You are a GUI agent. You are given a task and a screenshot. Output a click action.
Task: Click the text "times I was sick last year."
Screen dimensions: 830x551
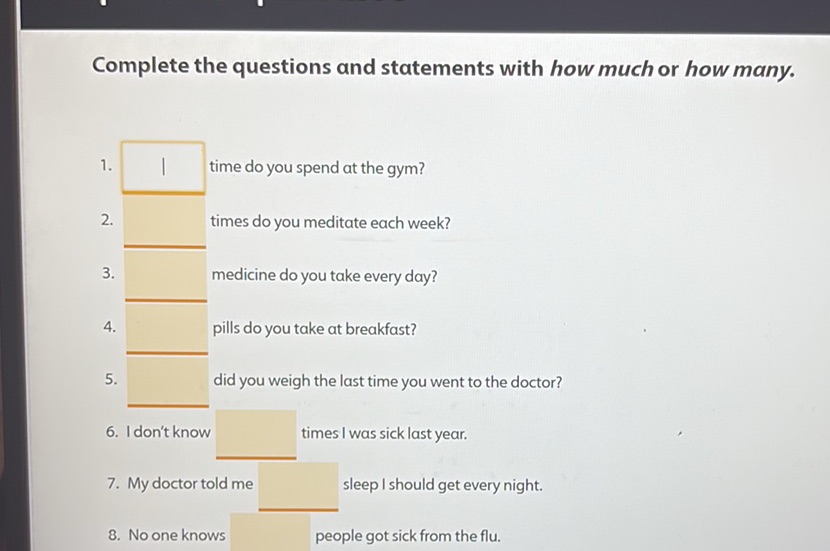(x=384, y=433)
